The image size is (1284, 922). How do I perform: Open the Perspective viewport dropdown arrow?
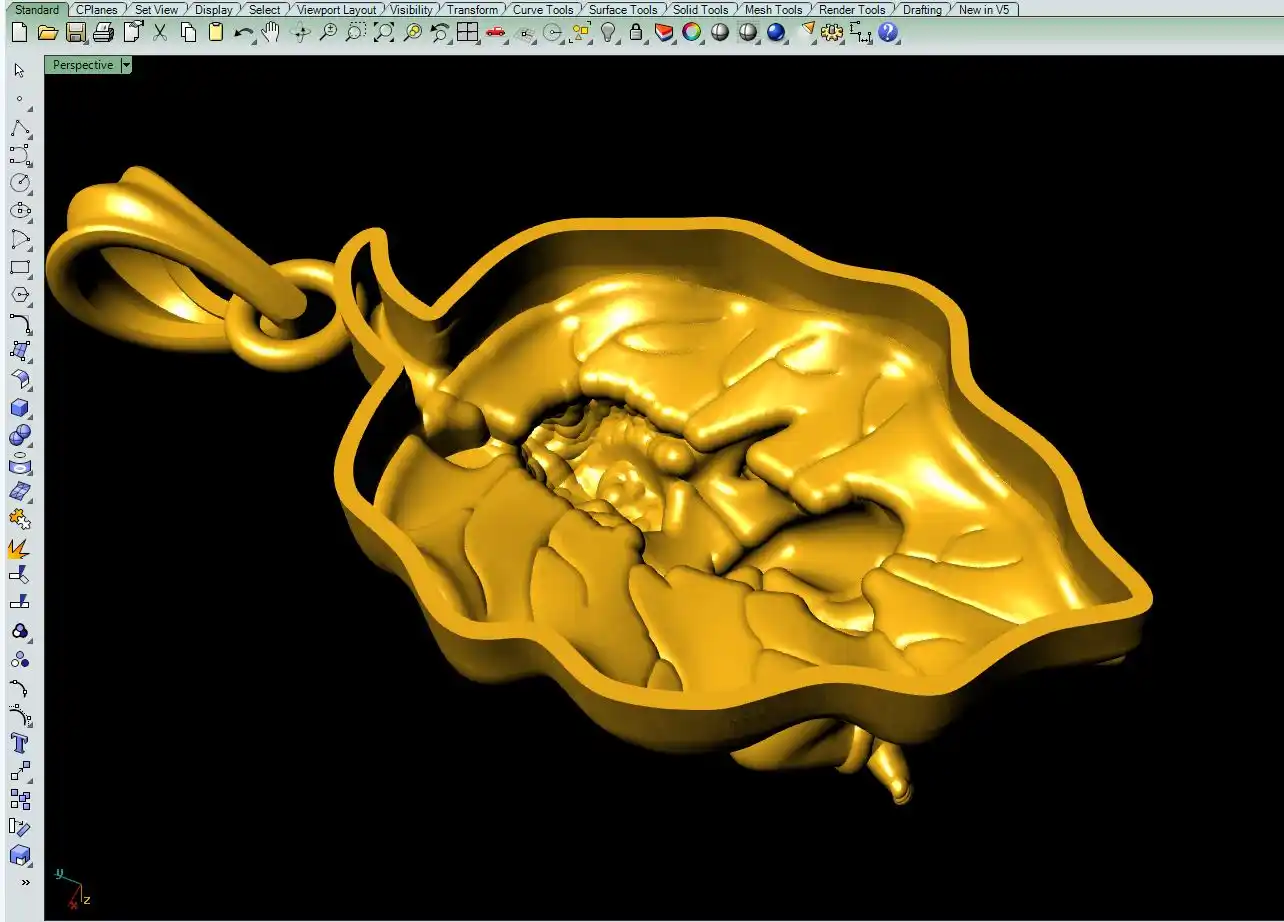pos(126,65)
